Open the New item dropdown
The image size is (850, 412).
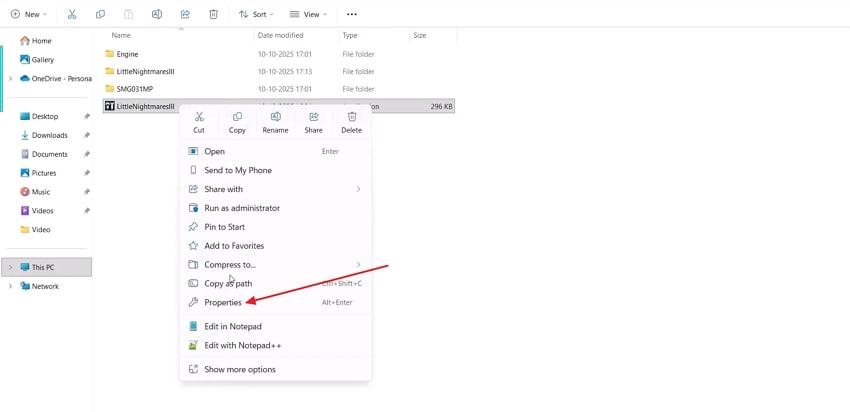29,15
